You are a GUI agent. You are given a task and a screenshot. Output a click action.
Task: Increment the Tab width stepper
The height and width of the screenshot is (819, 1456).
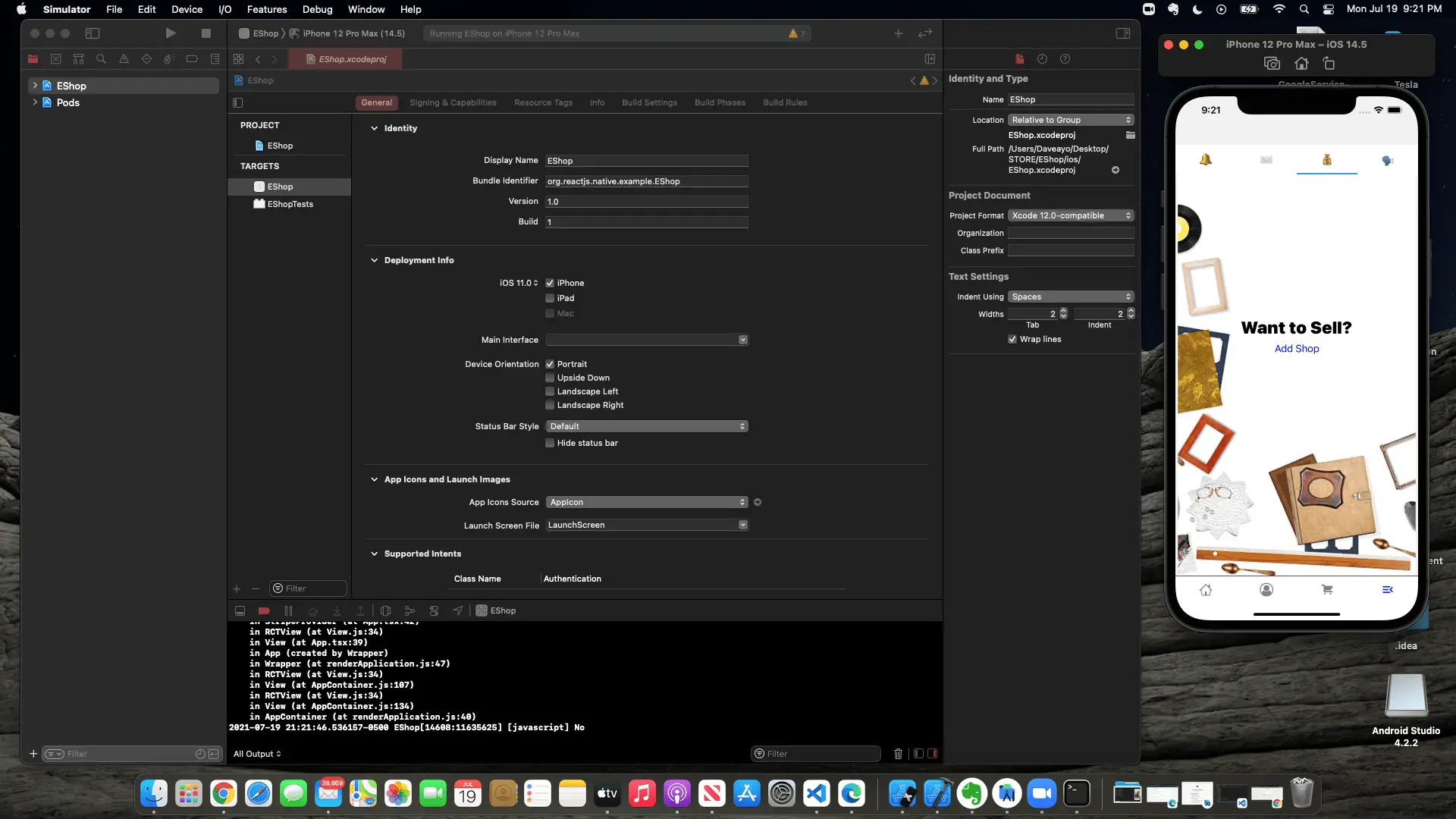tap(1063, 311)
